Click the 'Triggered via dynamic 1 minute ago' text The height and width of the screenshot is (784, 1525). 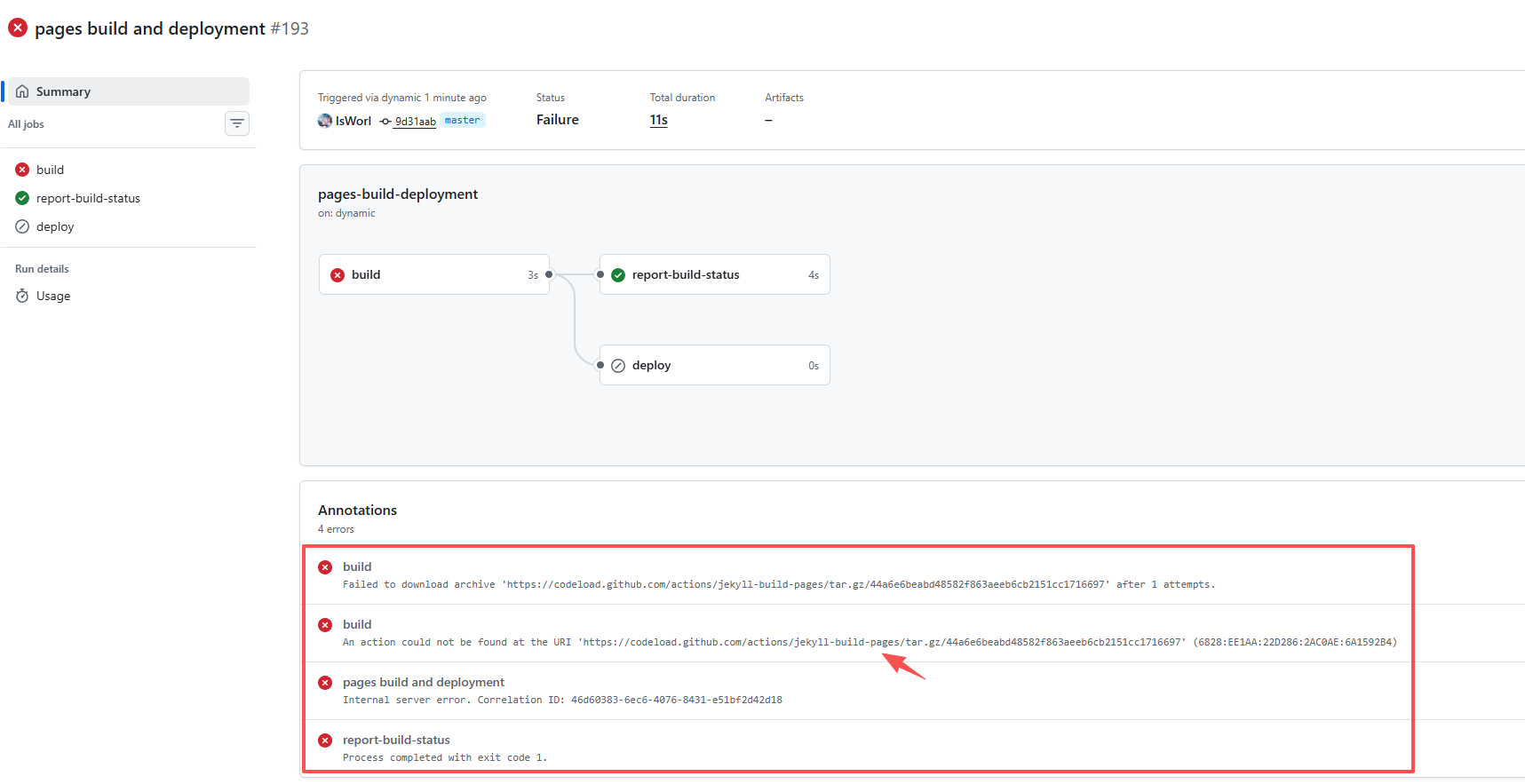(x=402, y=98)
